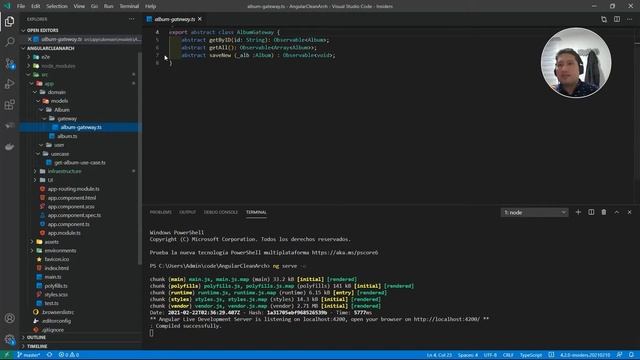640x360 pixels.
Task: Expand the assets folder
Action: tap(51, 242)
